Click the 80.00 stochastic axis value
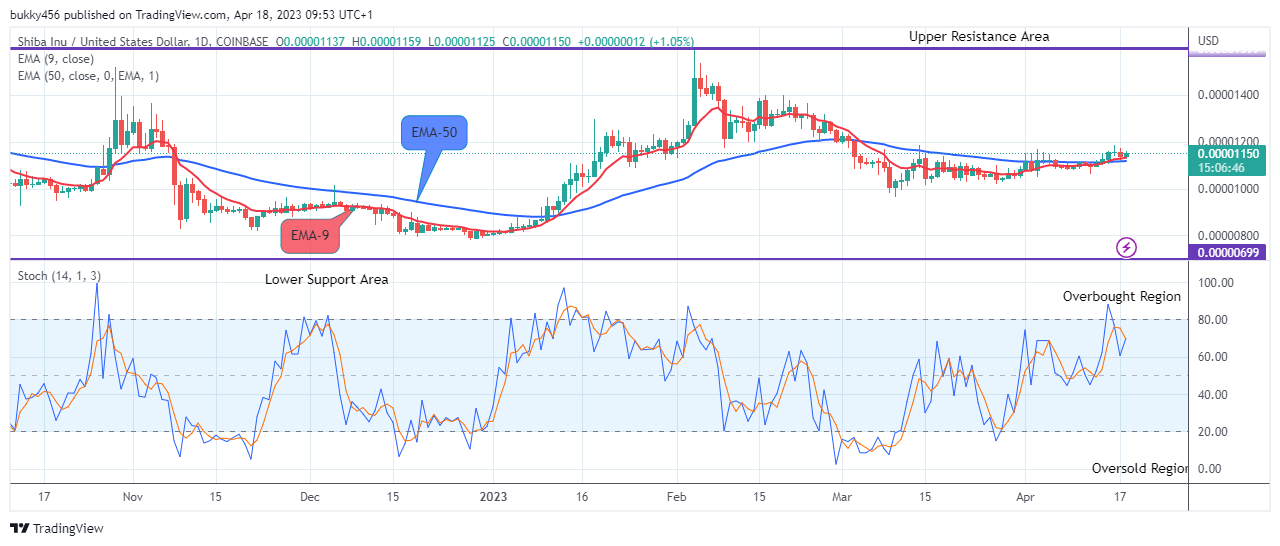Image resolution: width=1280 pixels, height=546 pixels. 1212,320
